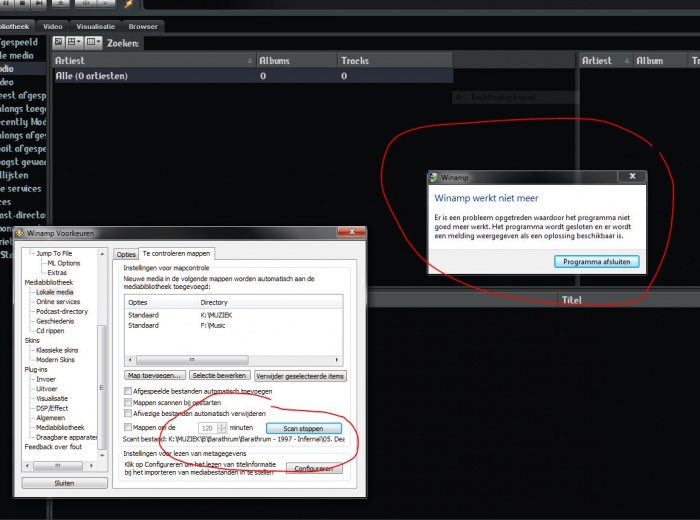
Task: Select Draagbare apparaten plug-ins entry
Action: tap(66, 437)
